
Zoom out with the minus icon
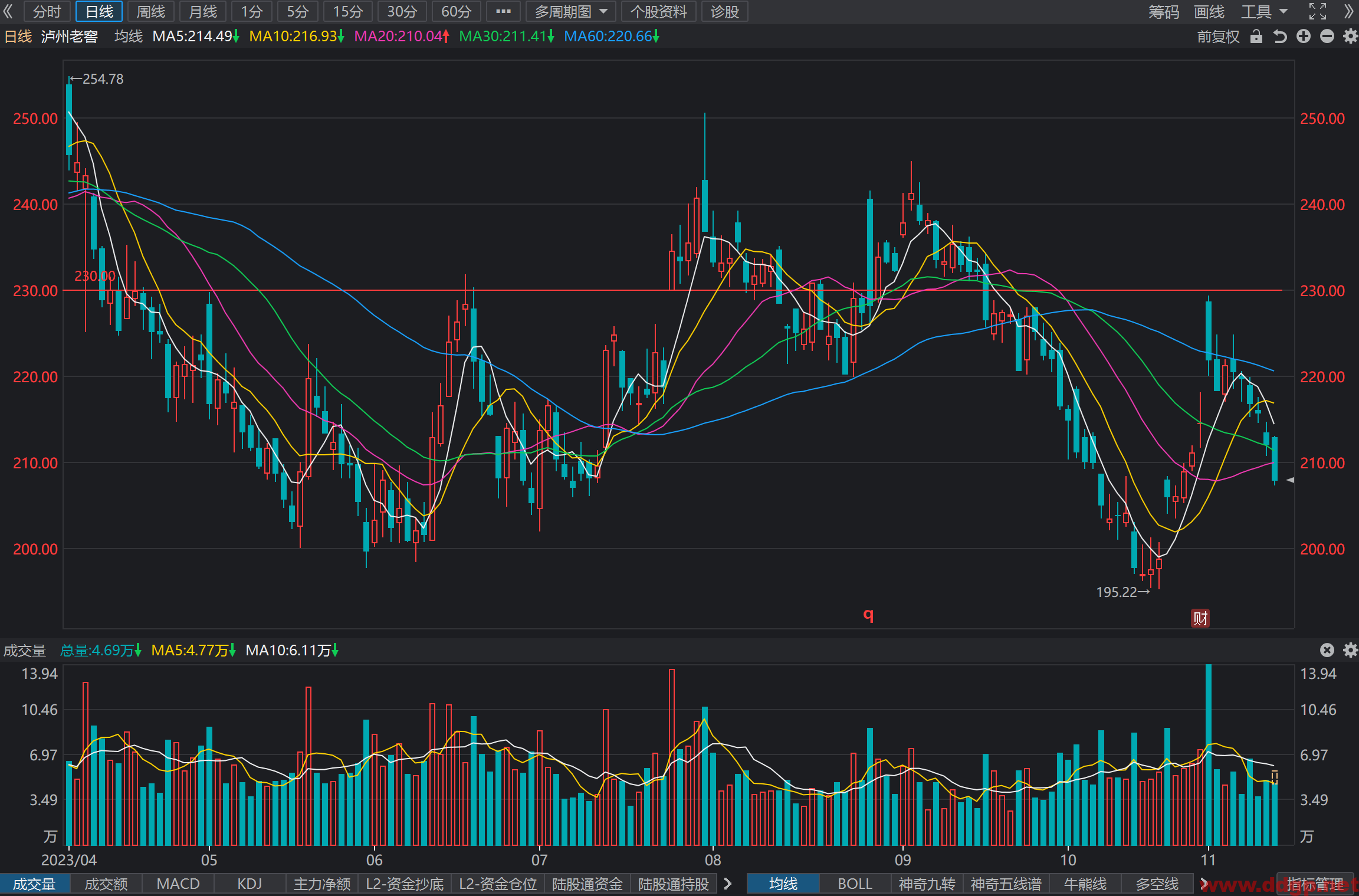(1327, 37)
